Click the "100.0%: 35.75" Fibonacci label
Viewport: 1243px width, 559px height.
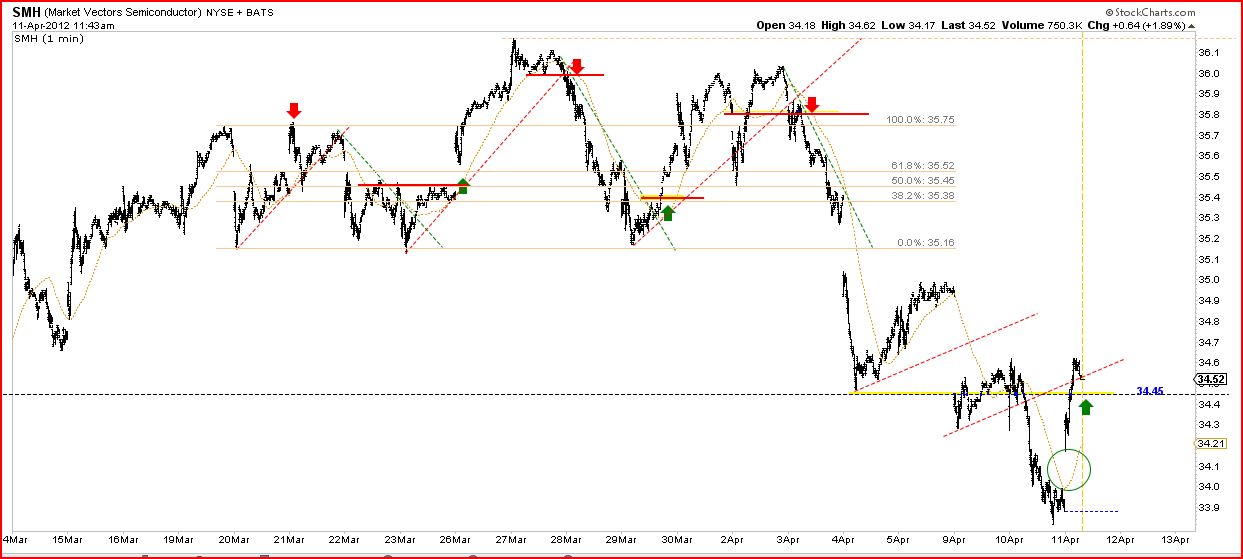point(919,119)
